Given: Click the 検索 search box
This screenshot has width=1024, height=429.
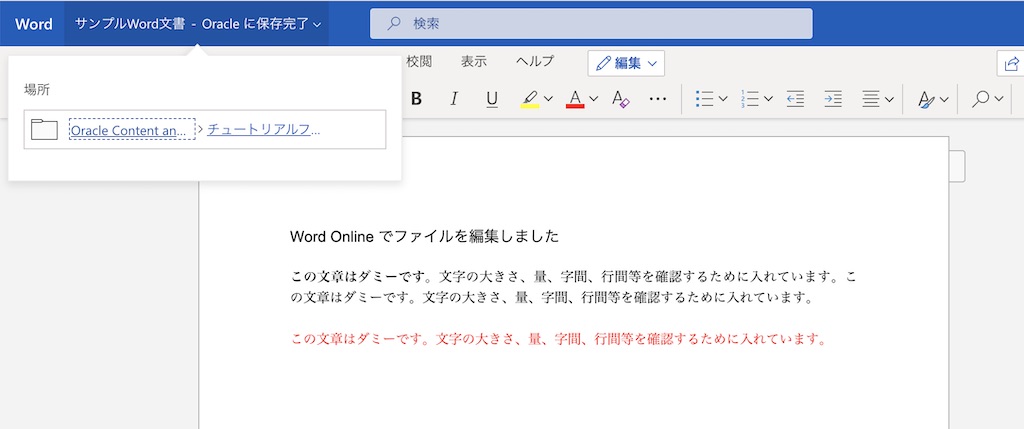Looking at the screenshot, I should (x=590, y=23).
